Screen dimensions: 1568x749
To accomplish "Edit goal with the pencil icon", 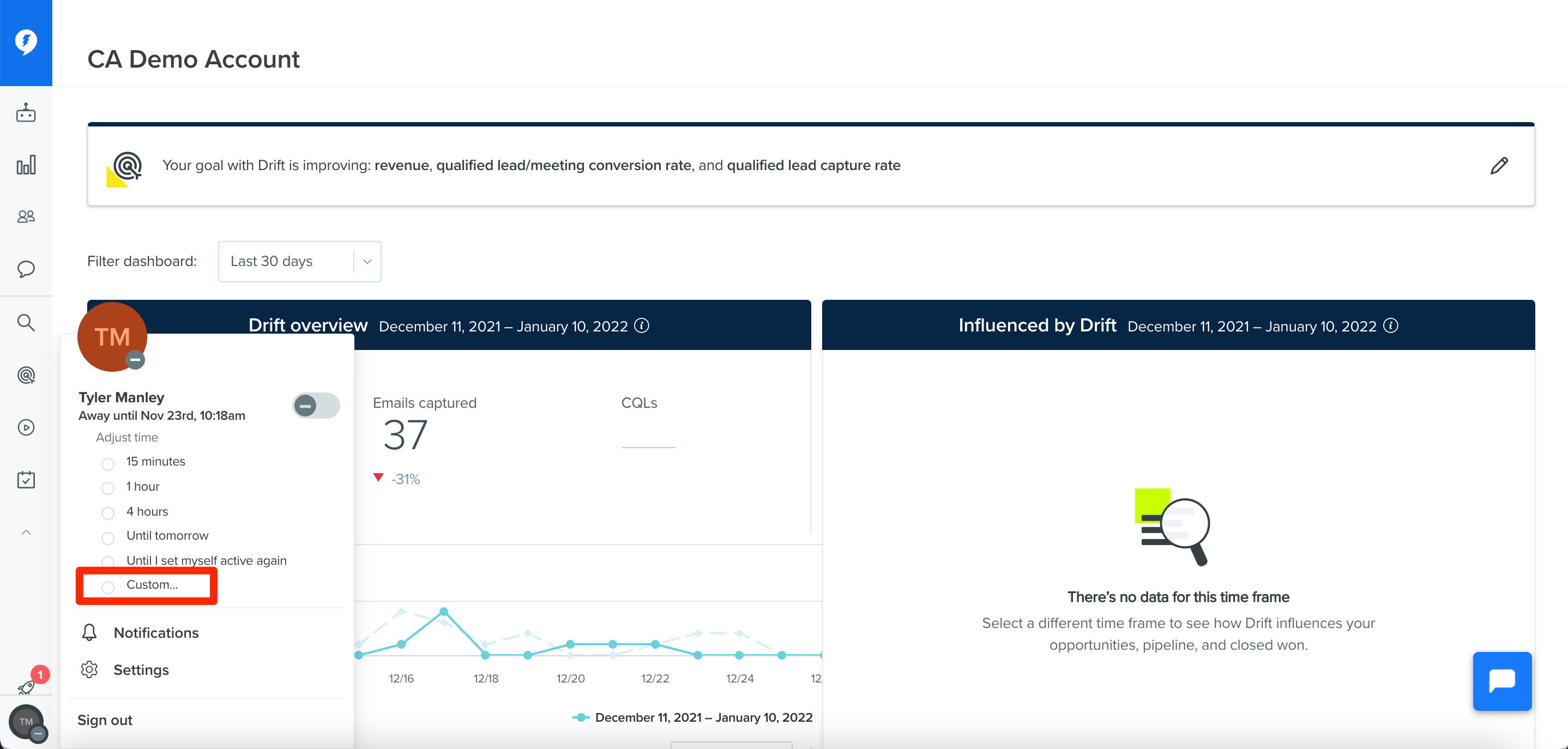I will 1499,166.
